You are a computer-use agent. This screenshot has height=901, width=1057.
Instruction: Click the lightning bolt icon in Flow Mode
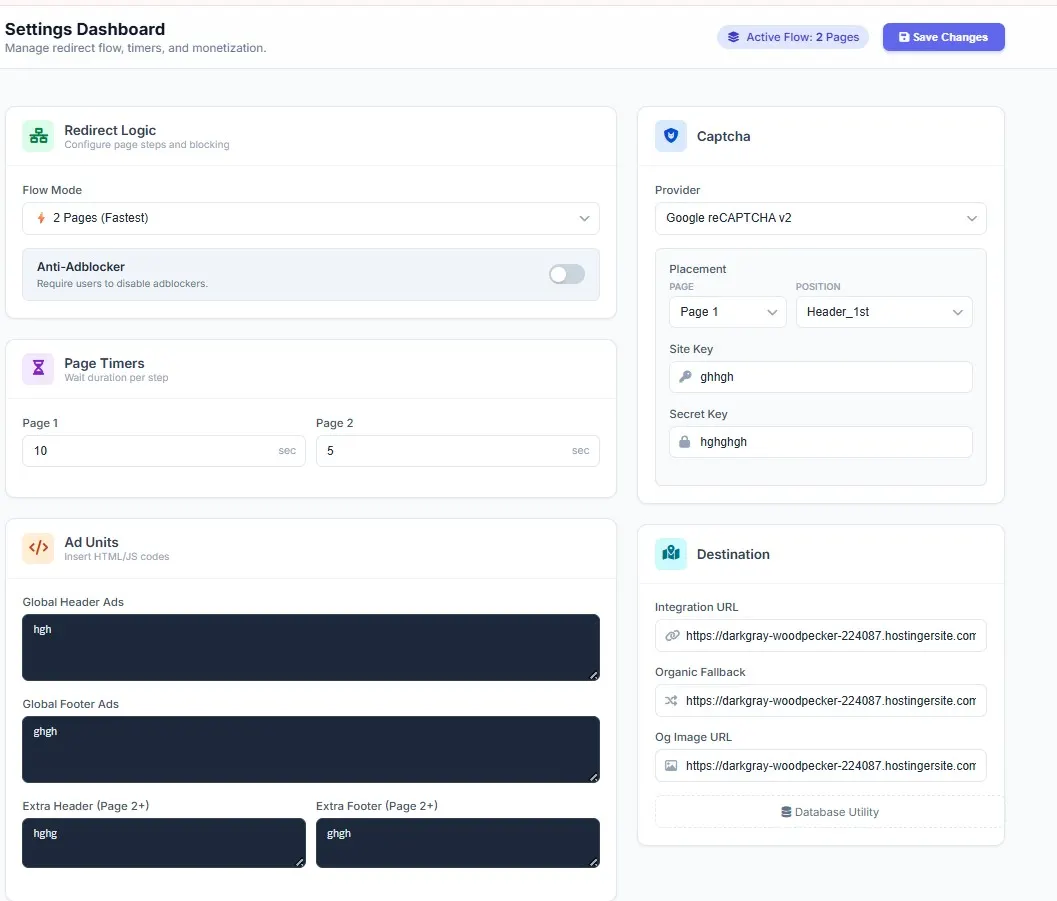coord(41,218)
